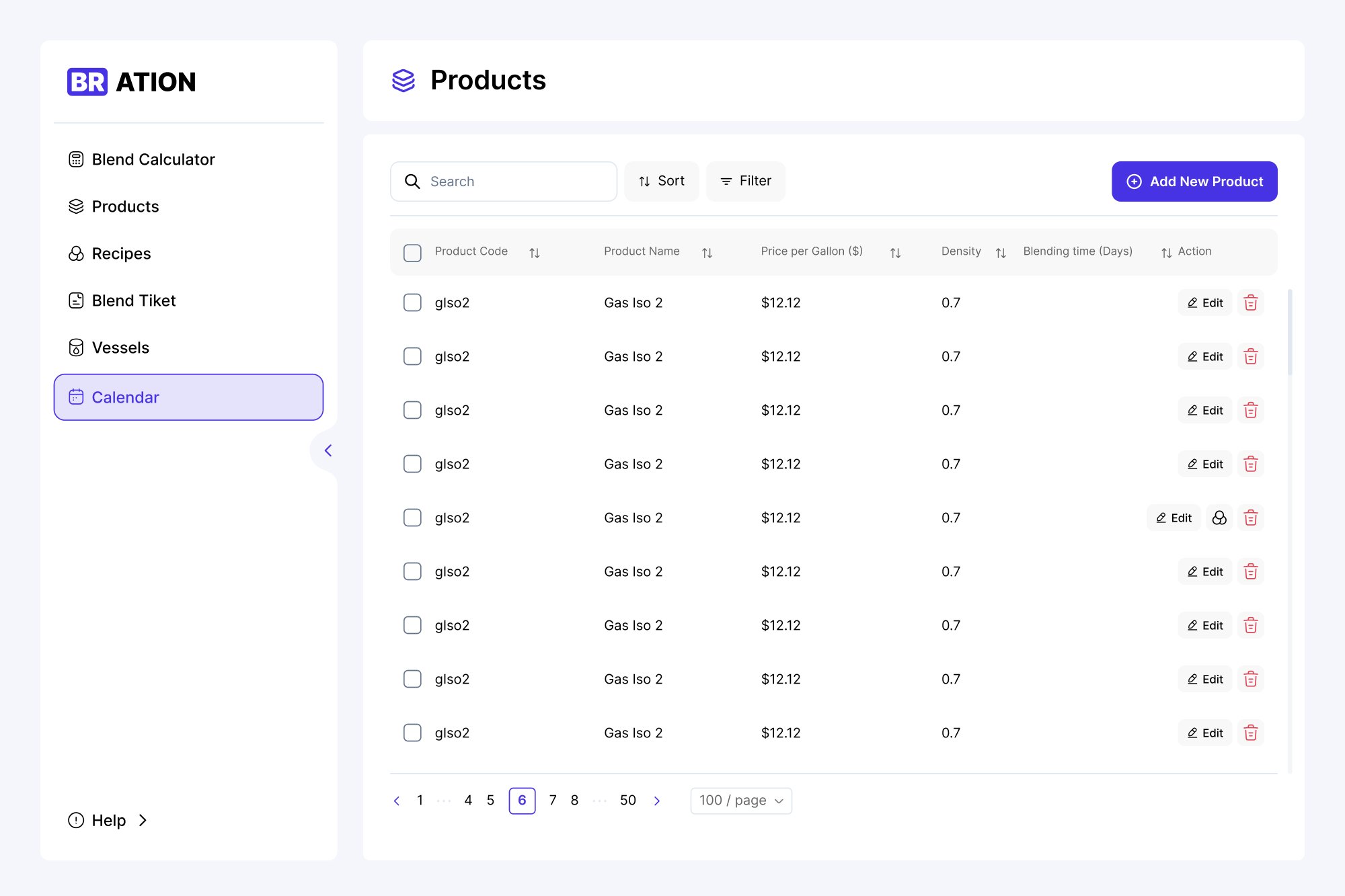Check the last visible row checkbox

(x=412, y=733)
